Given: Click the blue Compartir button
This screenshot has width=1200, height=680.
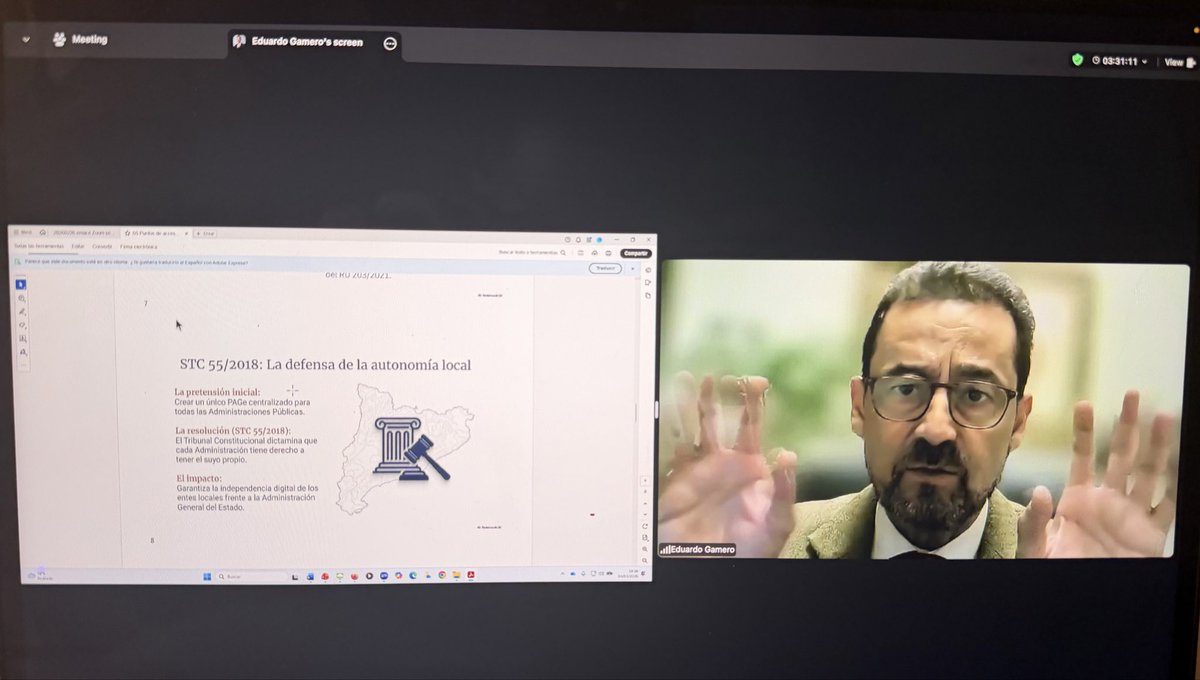Looking at the screenshot, I should point(636,253).
